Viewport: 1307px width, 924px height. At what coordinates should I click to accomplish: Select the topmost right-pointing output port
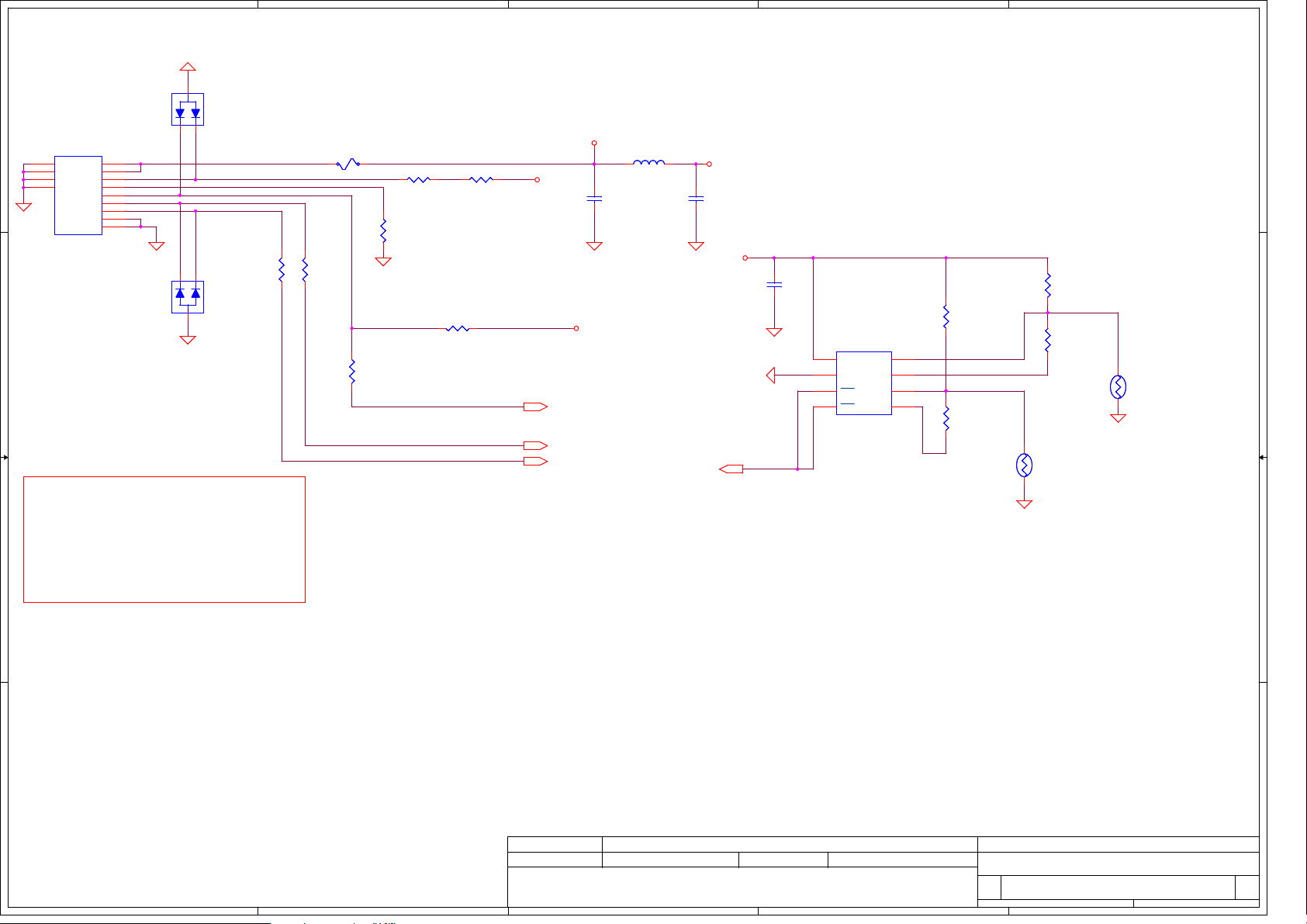pos(536,407)
